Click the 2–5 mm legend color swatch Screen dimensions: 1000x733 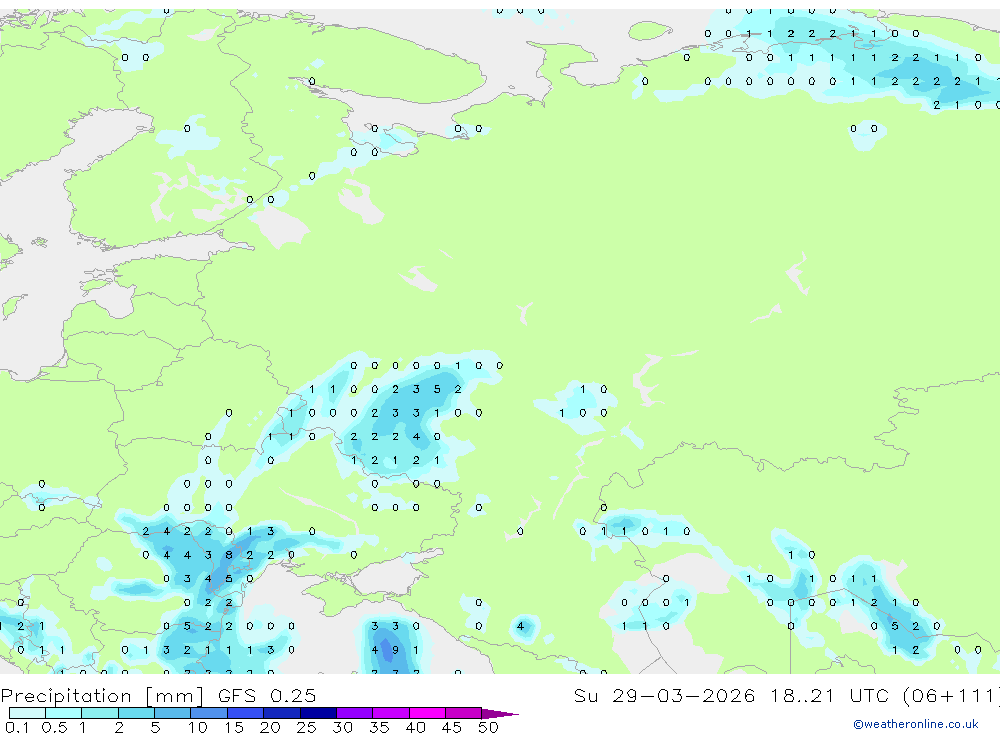(136, 713)
